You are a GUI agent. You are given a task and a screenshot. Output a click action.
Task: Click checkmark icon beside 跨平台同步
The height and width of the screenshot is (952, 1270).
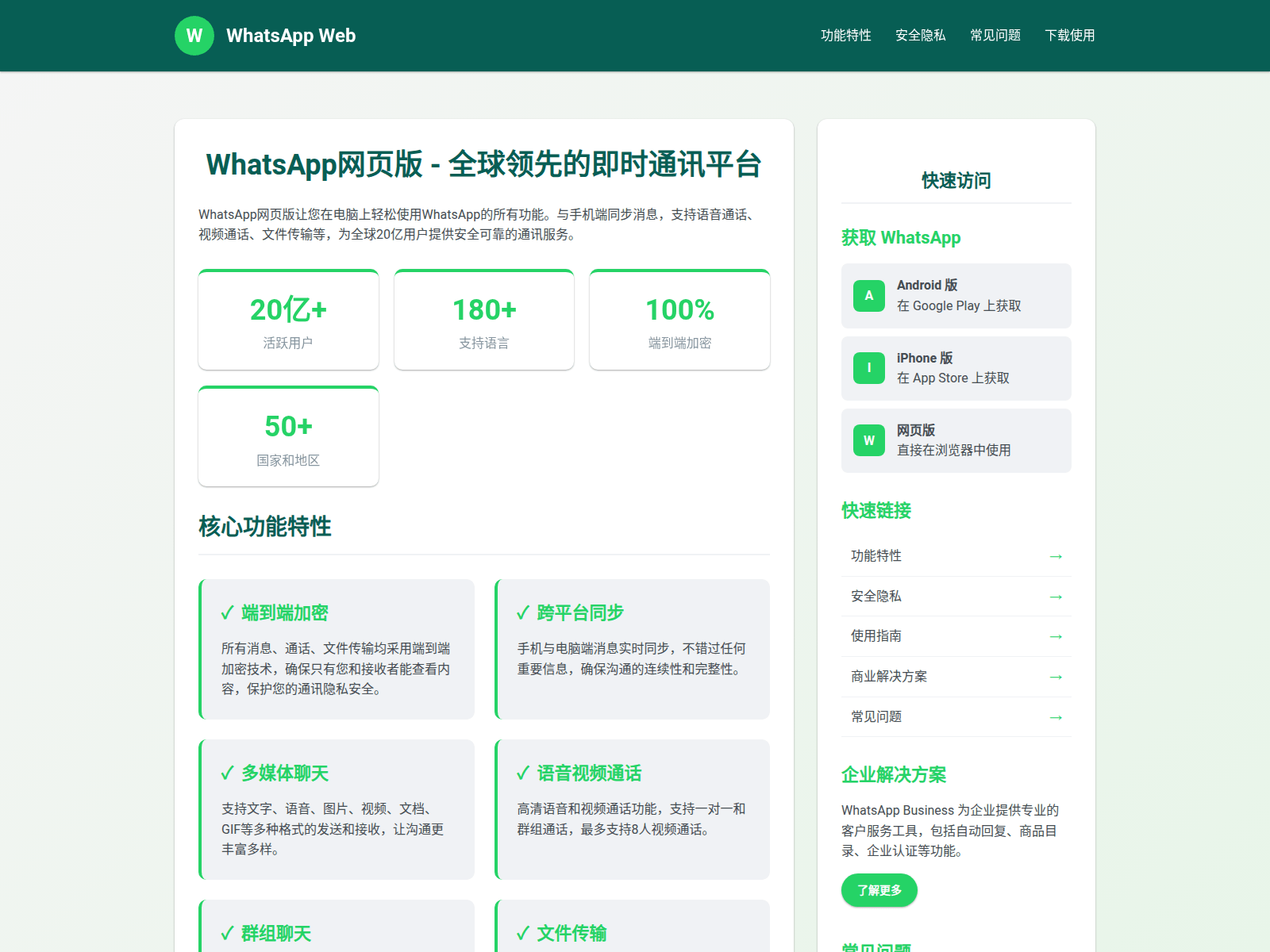tap(523, 613)
